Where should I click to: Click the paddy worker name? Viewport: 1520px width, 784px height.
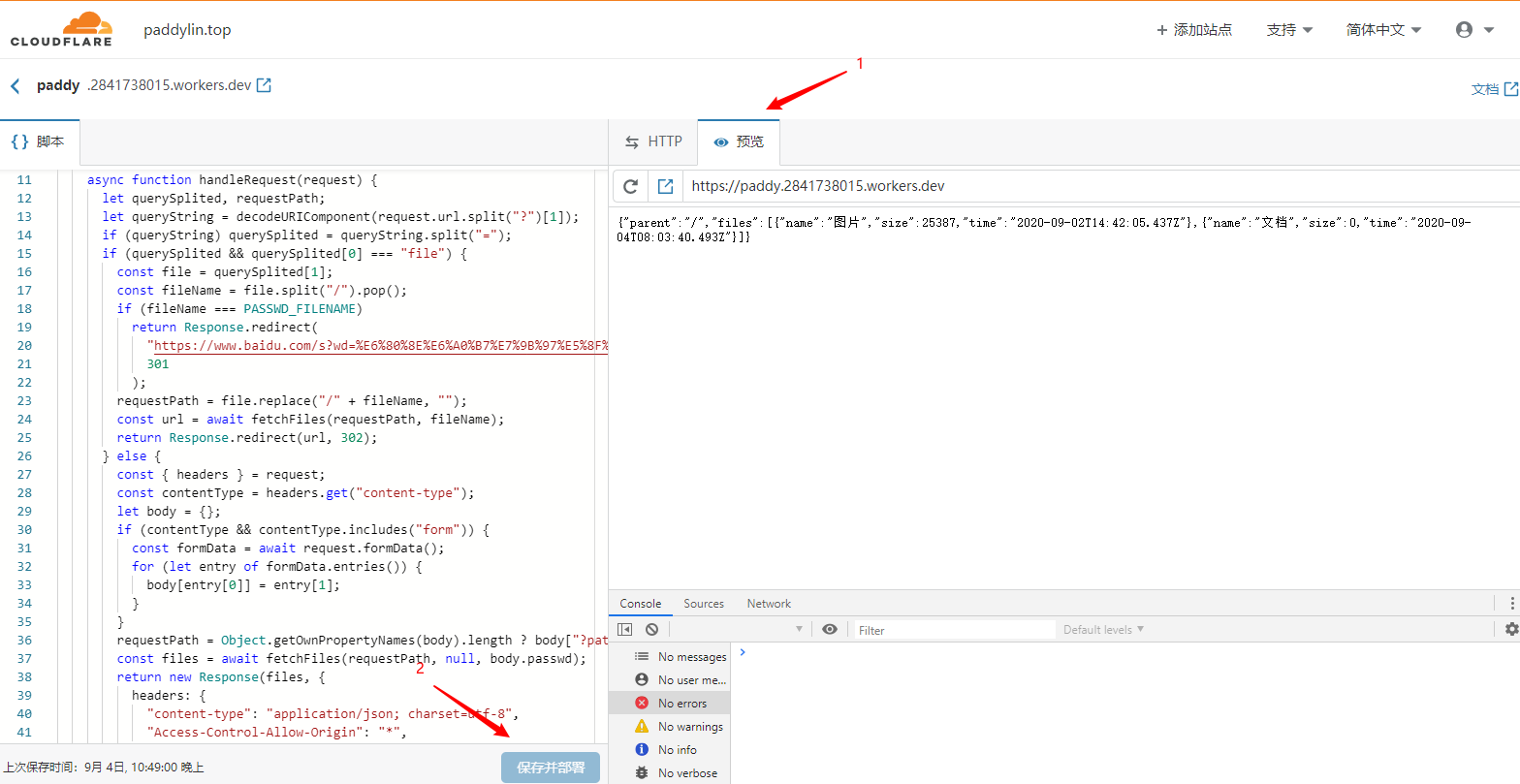[58, 86]
